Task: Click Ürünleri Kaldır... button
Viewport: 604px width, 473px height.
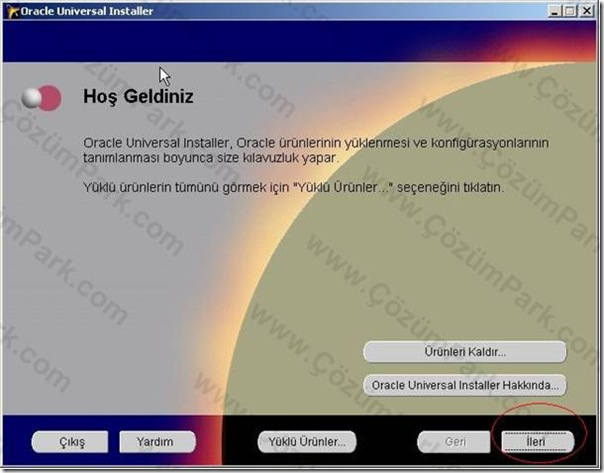Action: pos(465,352)
